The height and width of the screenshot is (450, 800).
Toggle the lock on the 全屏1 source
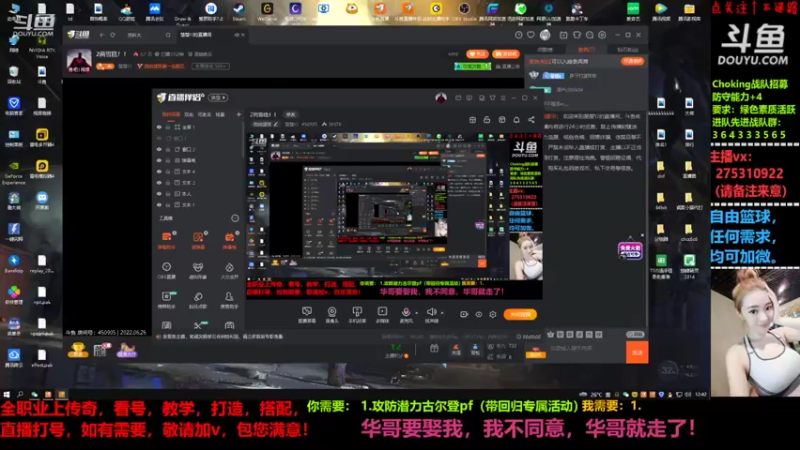(x=168, y=127)
